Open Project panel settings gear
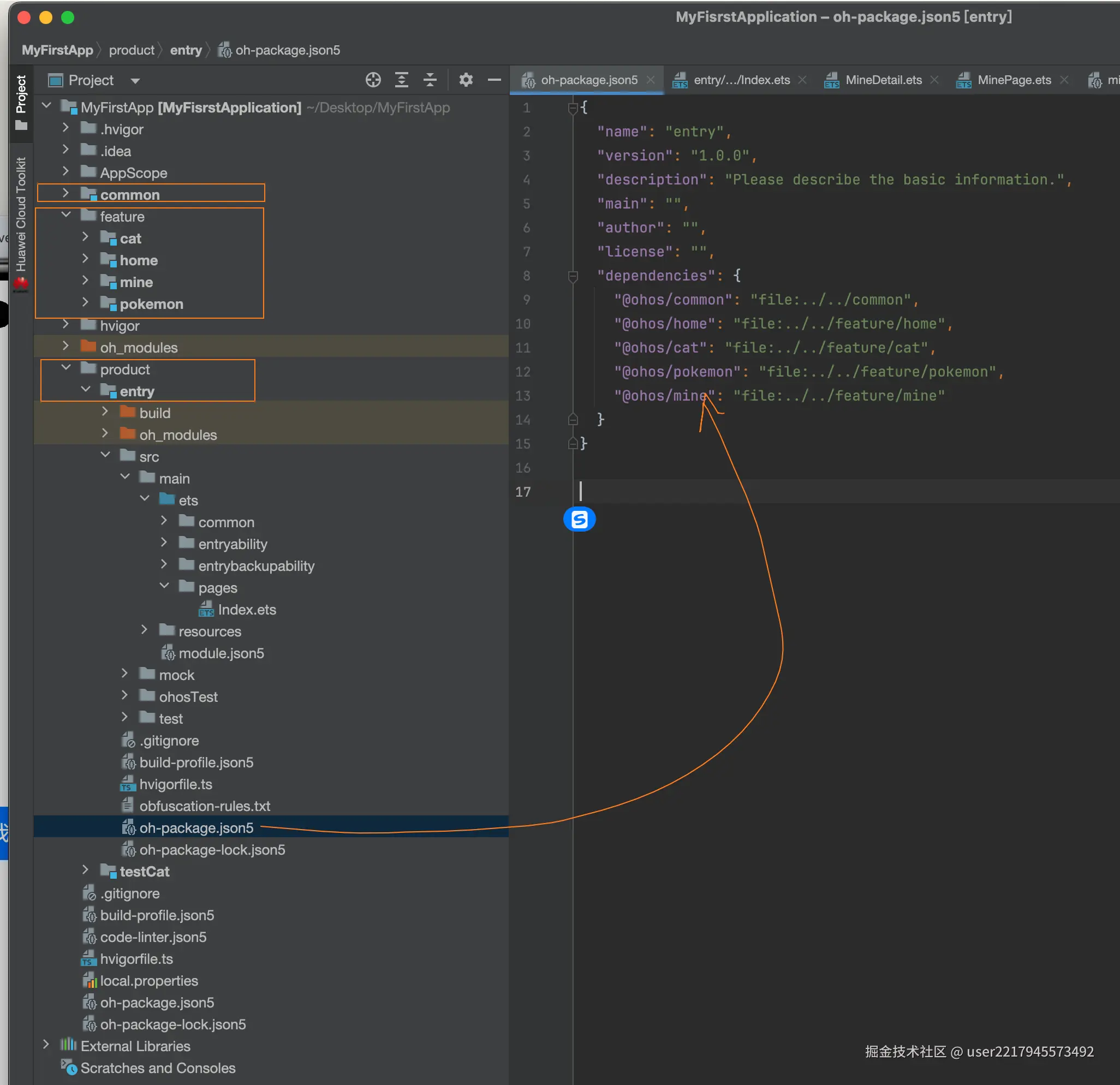1120x1085 pixels. click(x=466, y=80)
